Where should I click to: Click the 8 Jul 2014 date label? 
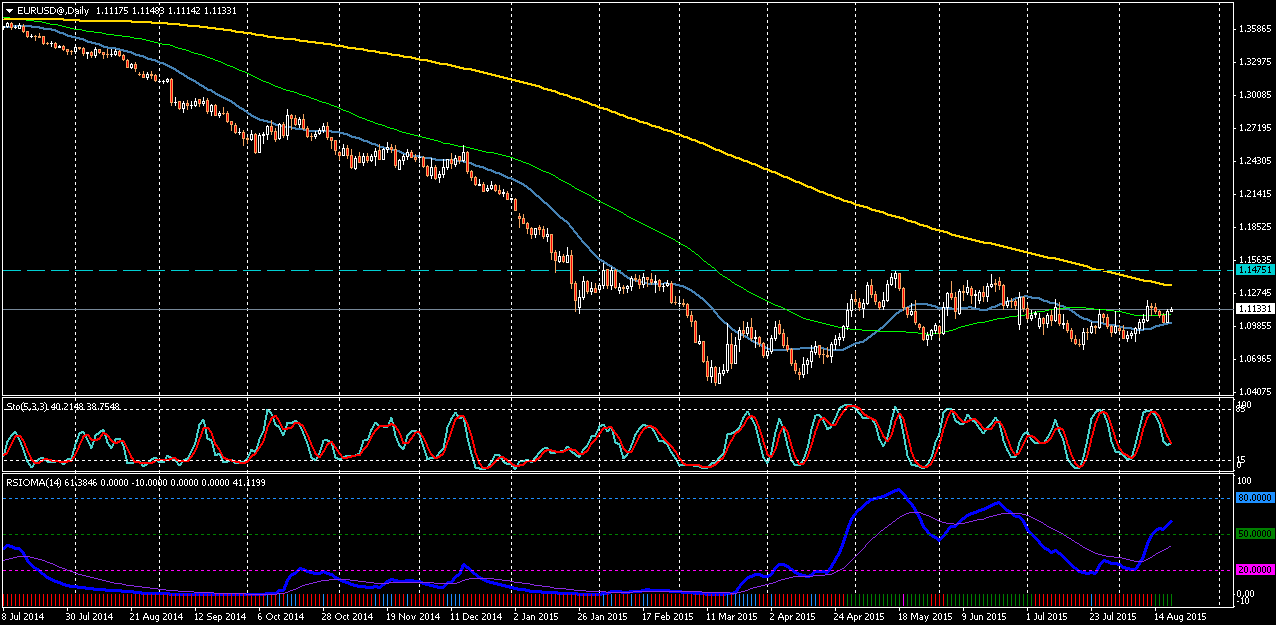24,617
